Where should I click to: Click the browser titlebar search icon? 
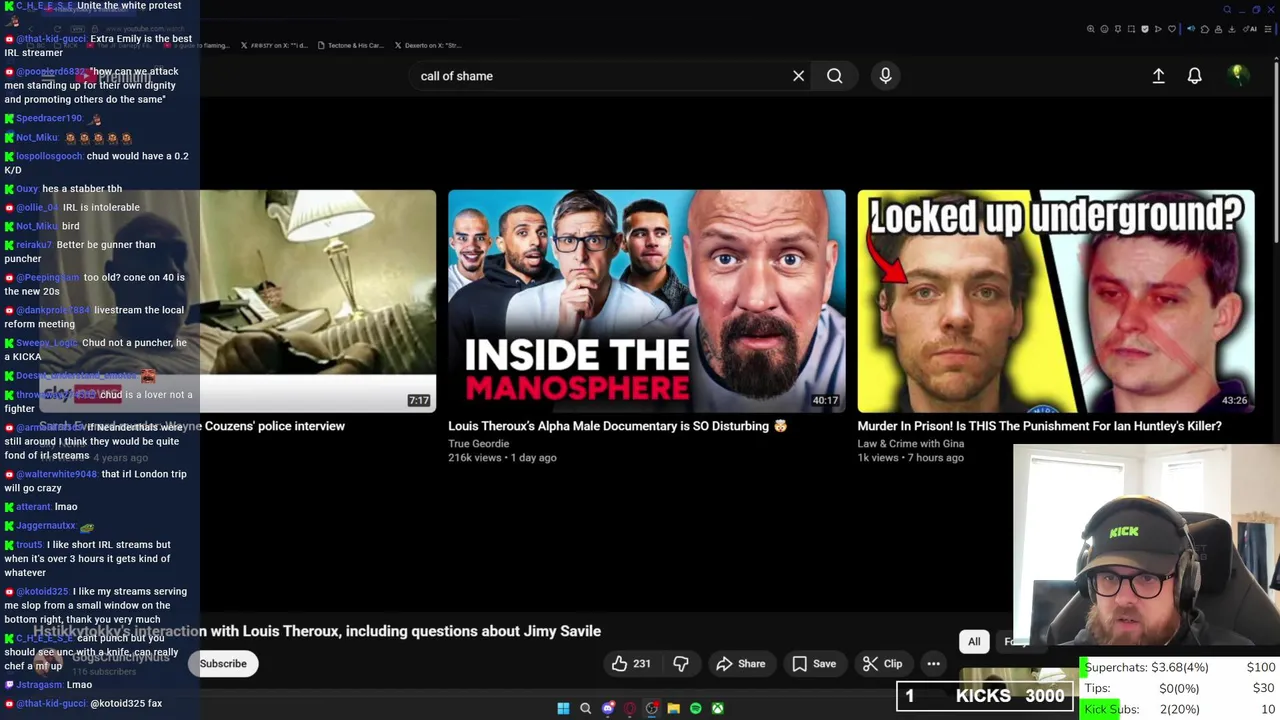[1227, 10]
